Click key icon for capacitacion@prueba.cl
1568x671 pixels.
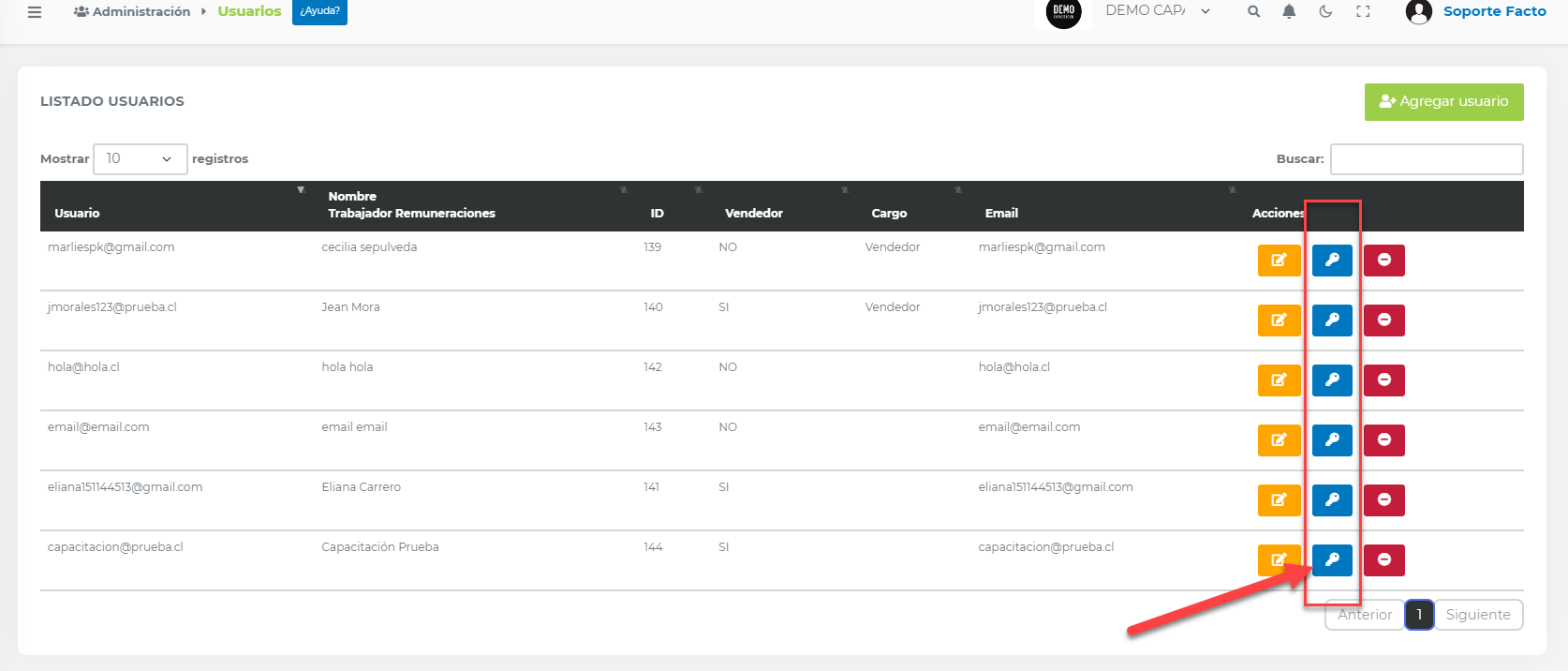1332,560
